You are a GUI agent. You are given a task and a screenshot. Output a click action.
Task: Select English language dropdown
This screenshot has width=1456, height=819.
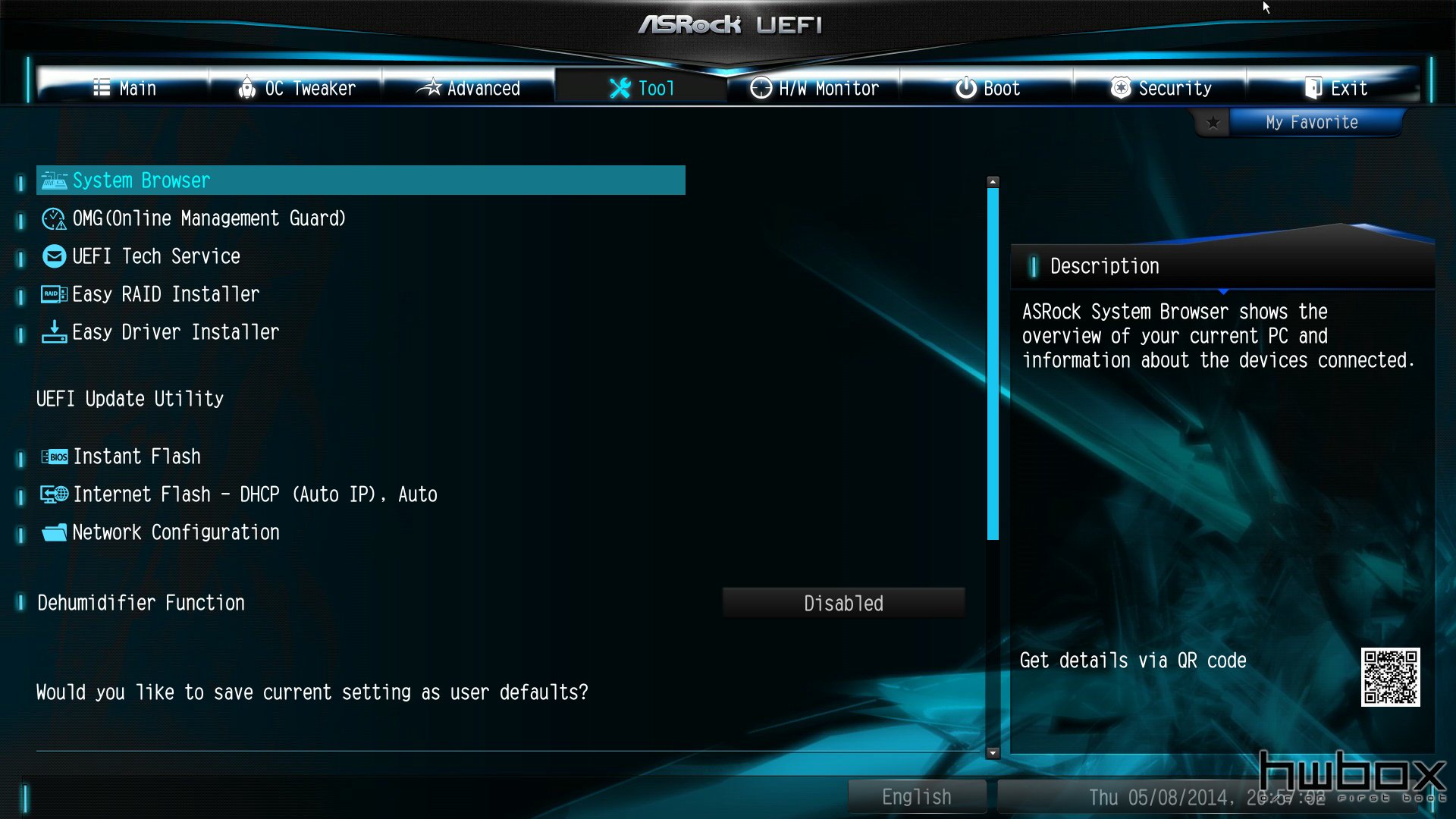[916, 796]
